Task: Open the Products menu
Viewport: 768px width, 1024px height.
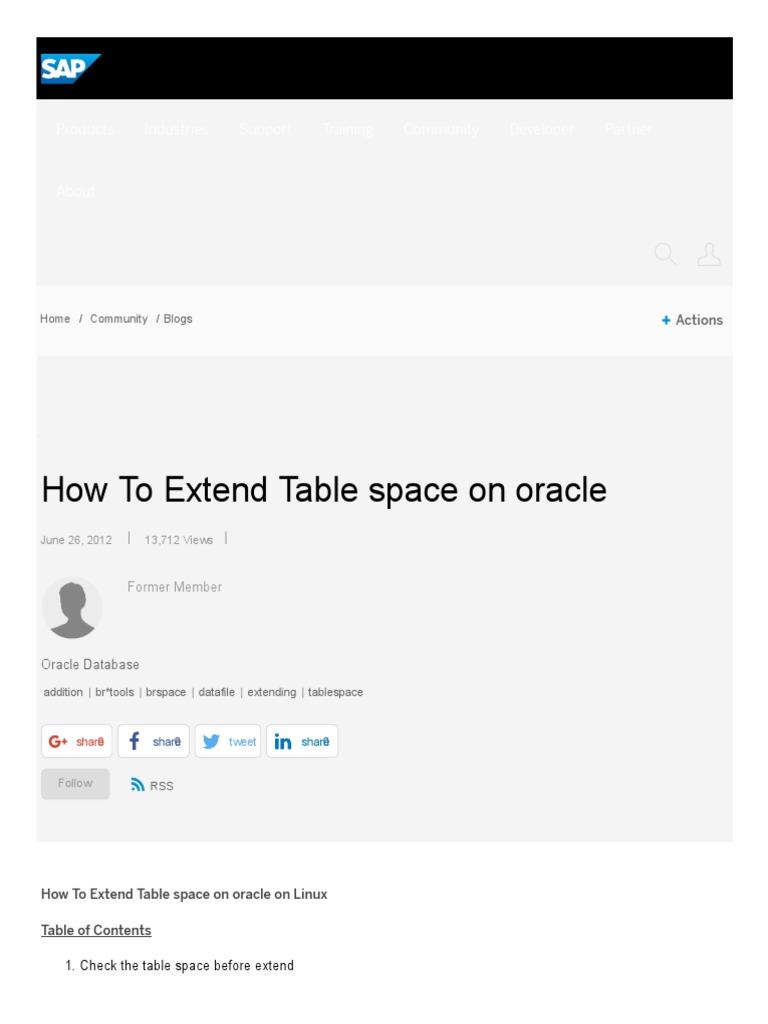Action: click(85, 129)
